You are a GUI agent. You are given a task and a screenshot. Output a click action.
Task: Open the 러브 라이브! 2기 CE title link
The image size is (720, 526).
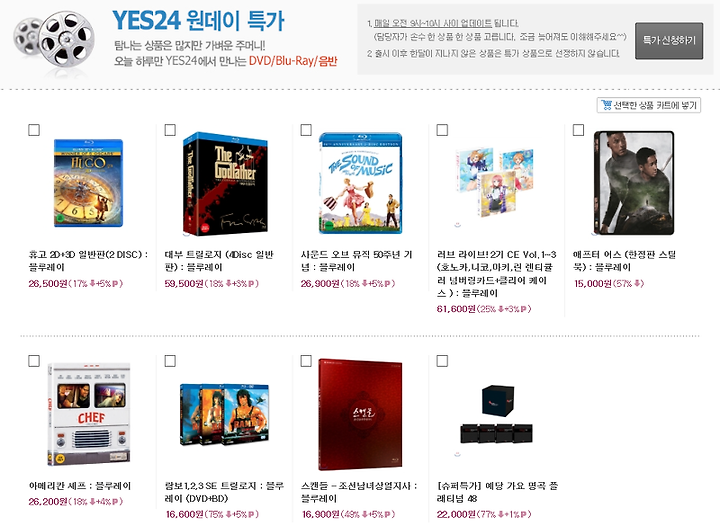(x=496, y=274)
